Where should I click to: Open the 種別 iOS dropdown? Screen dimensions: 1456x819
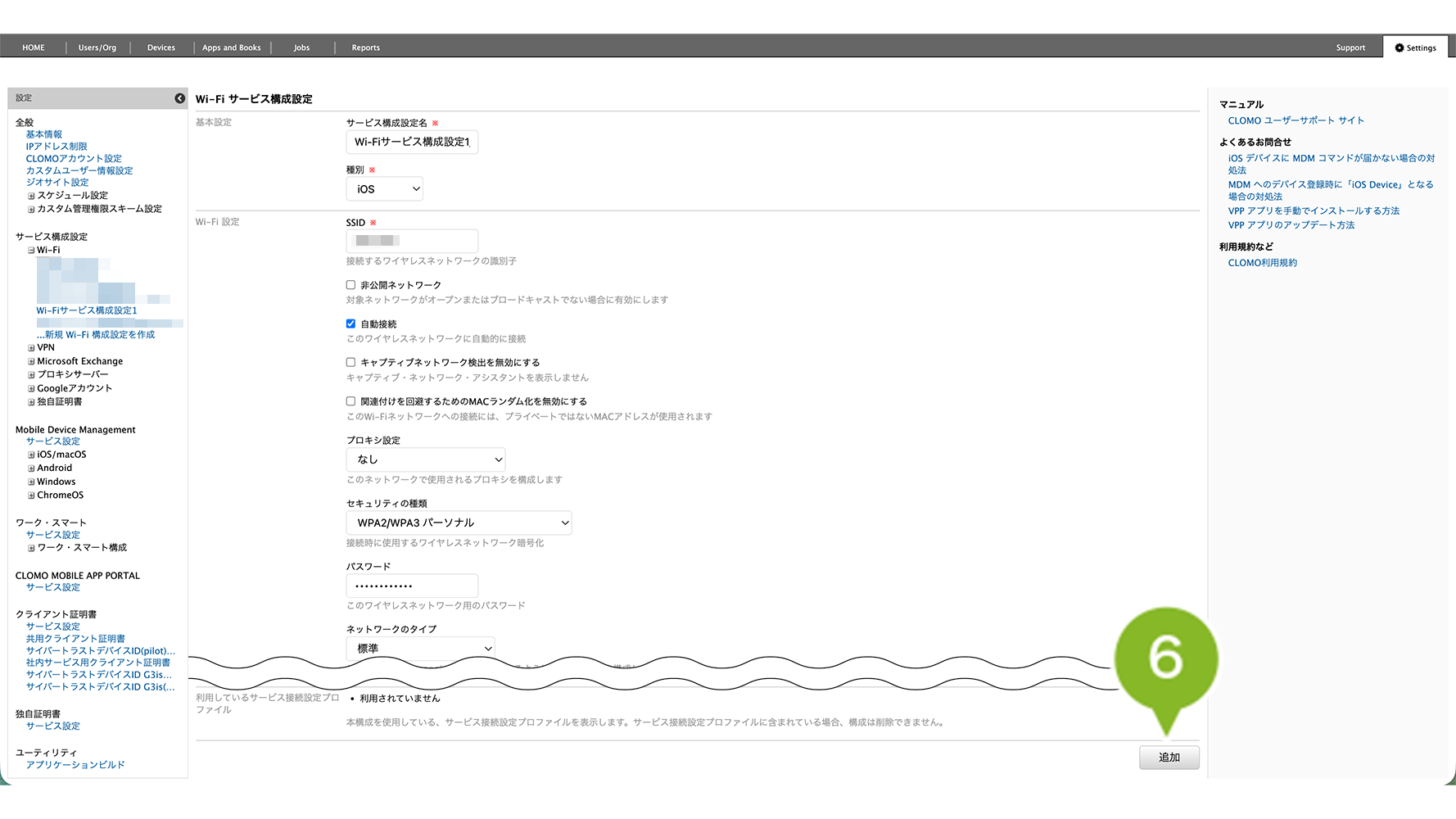pos(385,188)
